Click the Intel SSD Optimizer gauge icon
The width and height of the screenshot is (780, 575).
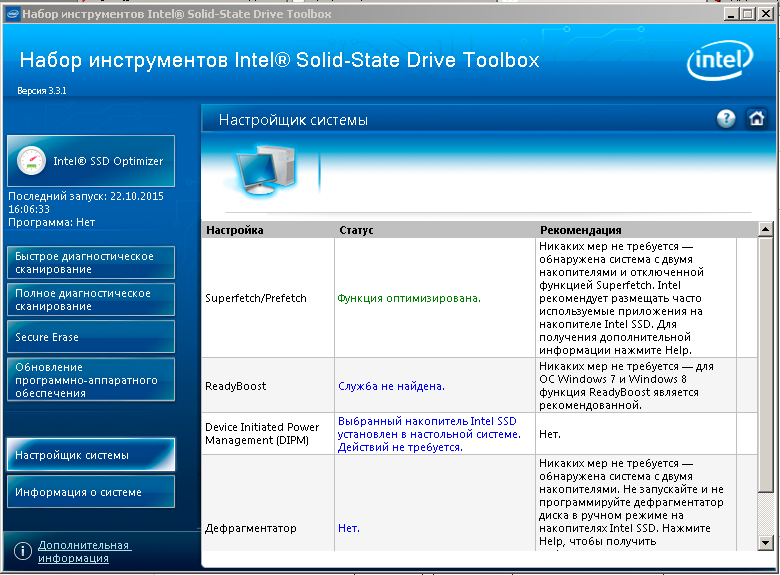pos(31,161)
